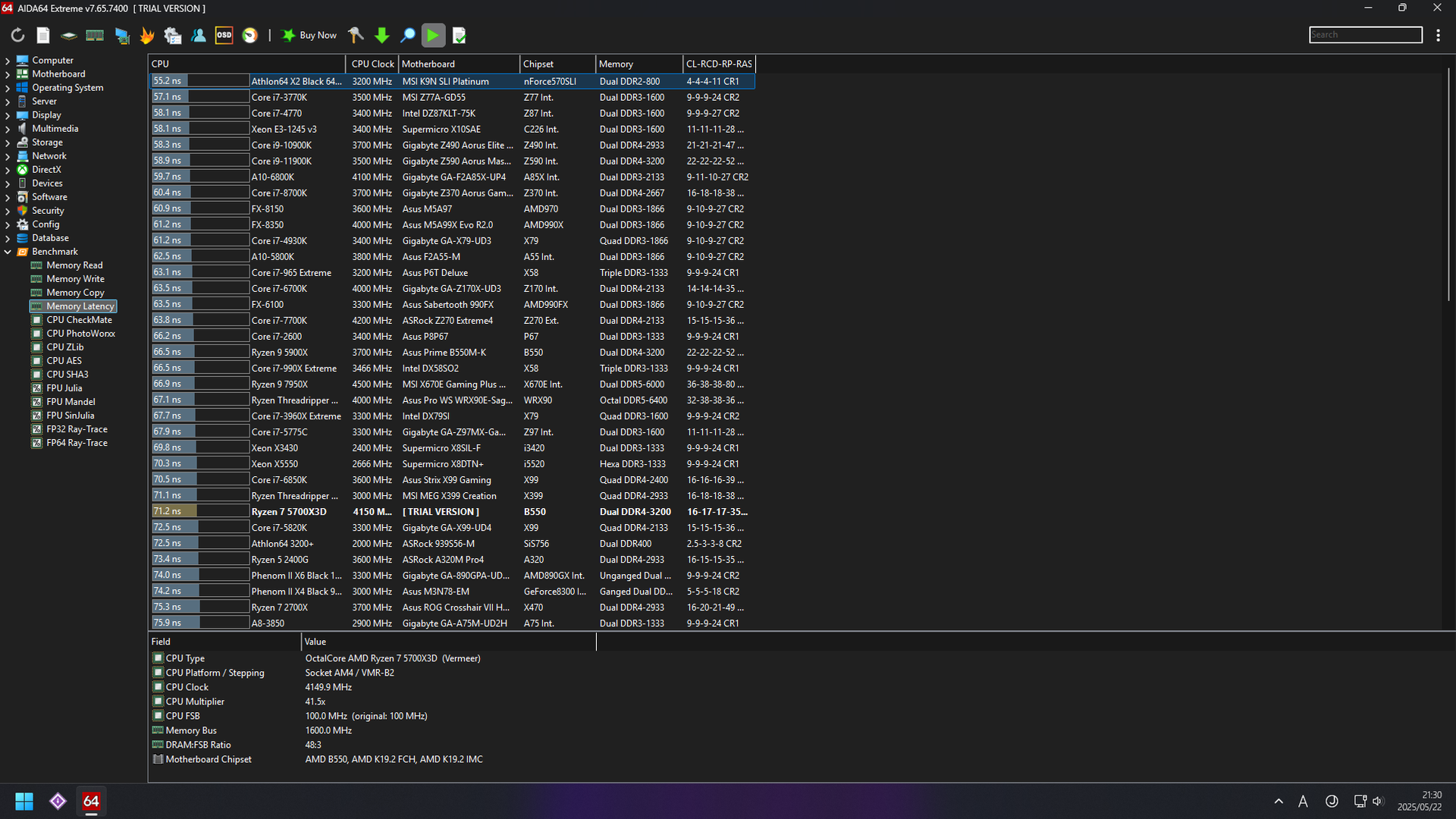This screenshot has height=819, width=1456.
Task: Expand the Display tree node
Action: pyautogui.click(x=8, y=115)
